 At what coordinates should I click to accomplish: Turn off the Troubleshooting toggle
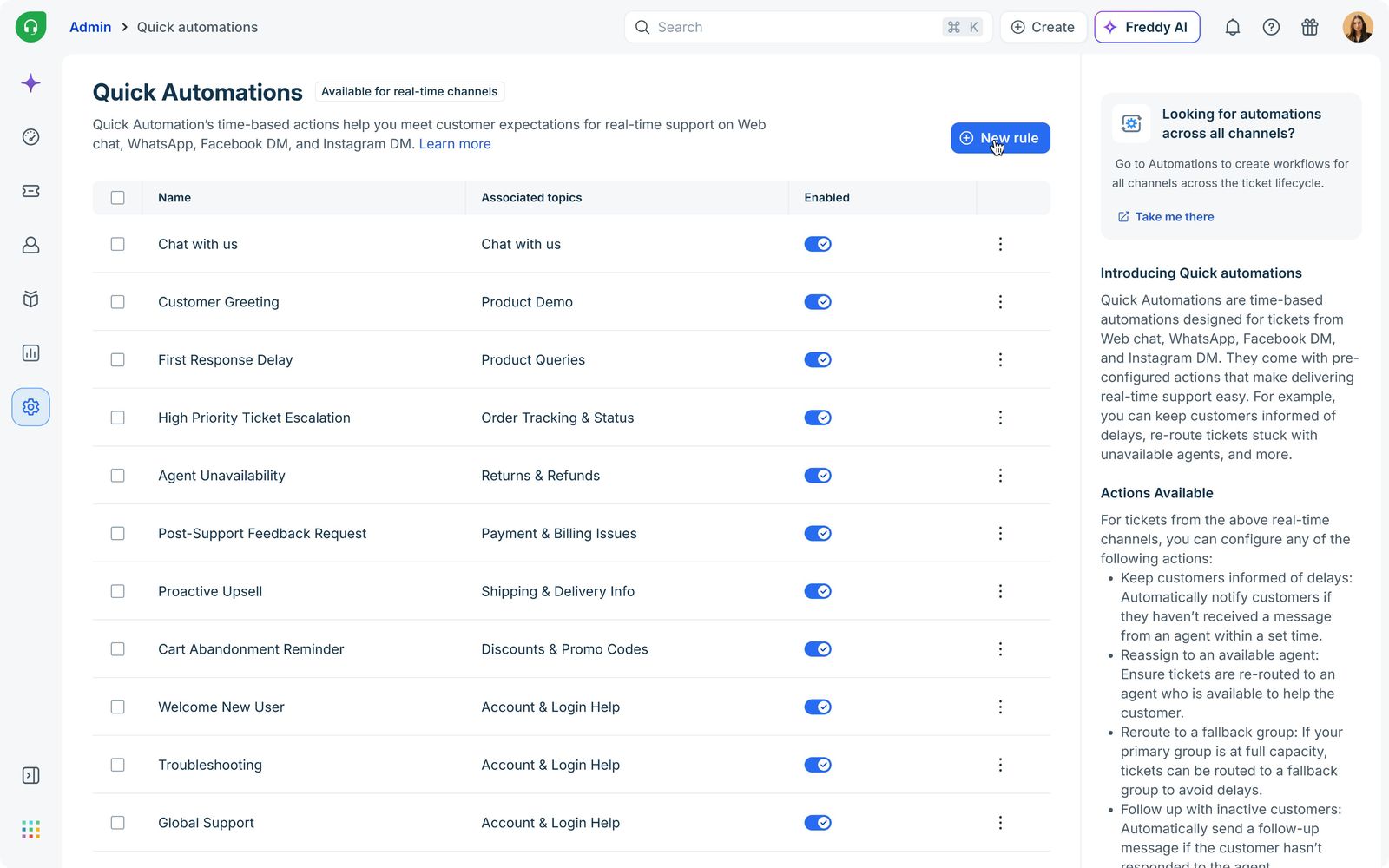pos(818,765)
